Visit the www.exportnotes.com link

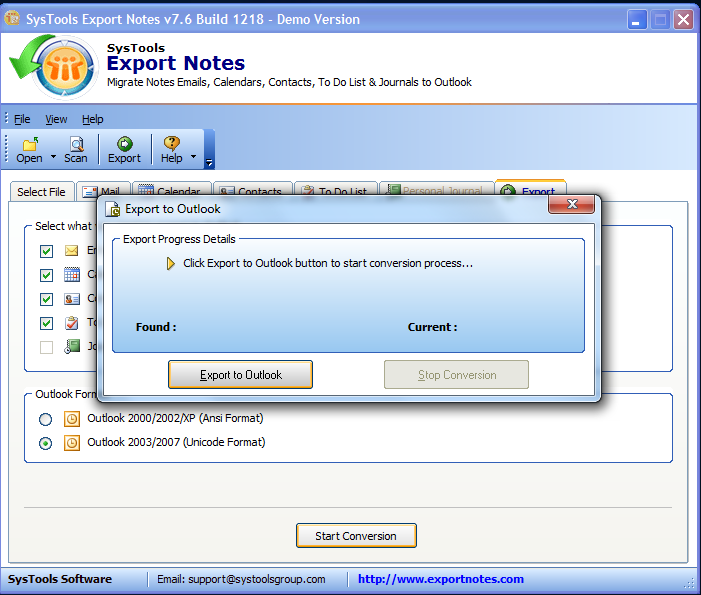(441, 579)
